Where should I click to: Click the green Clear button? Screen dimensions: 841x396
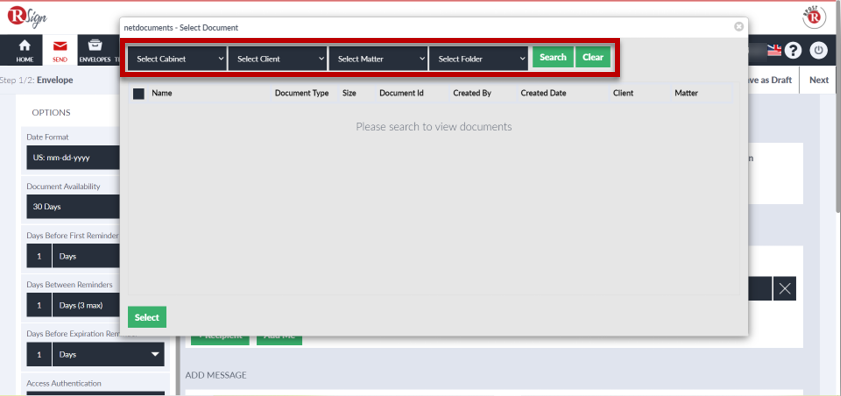coord(593,57)
